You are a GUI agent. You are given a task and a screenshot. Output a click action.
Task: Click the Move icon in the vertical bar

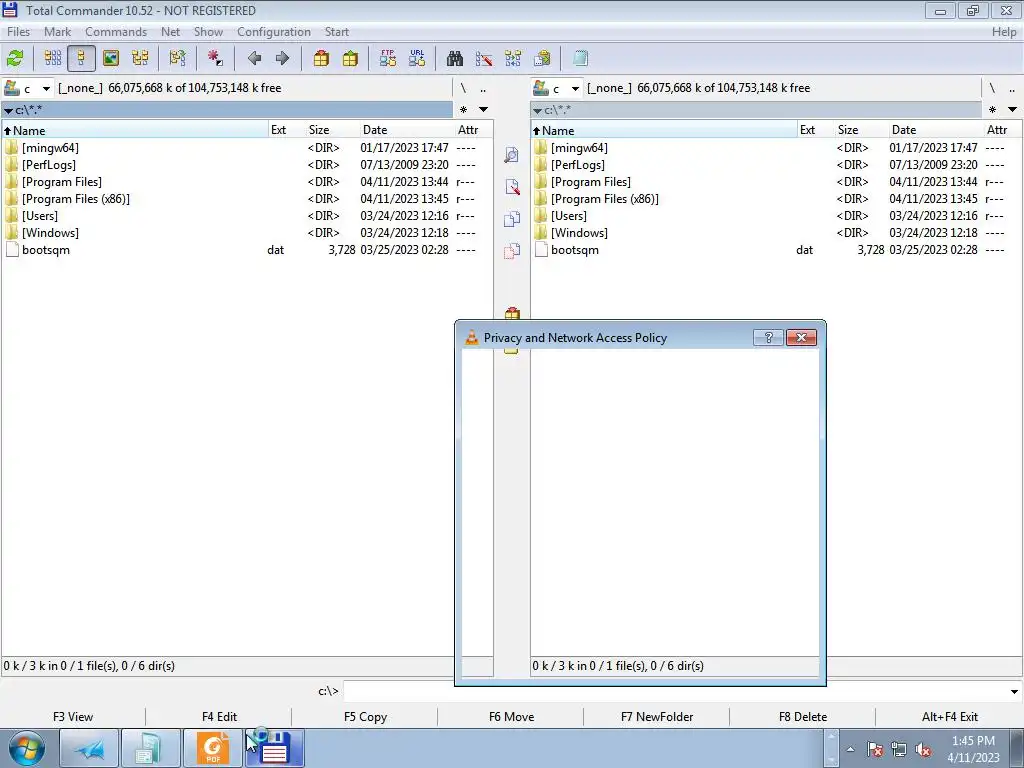coord(512,251)
